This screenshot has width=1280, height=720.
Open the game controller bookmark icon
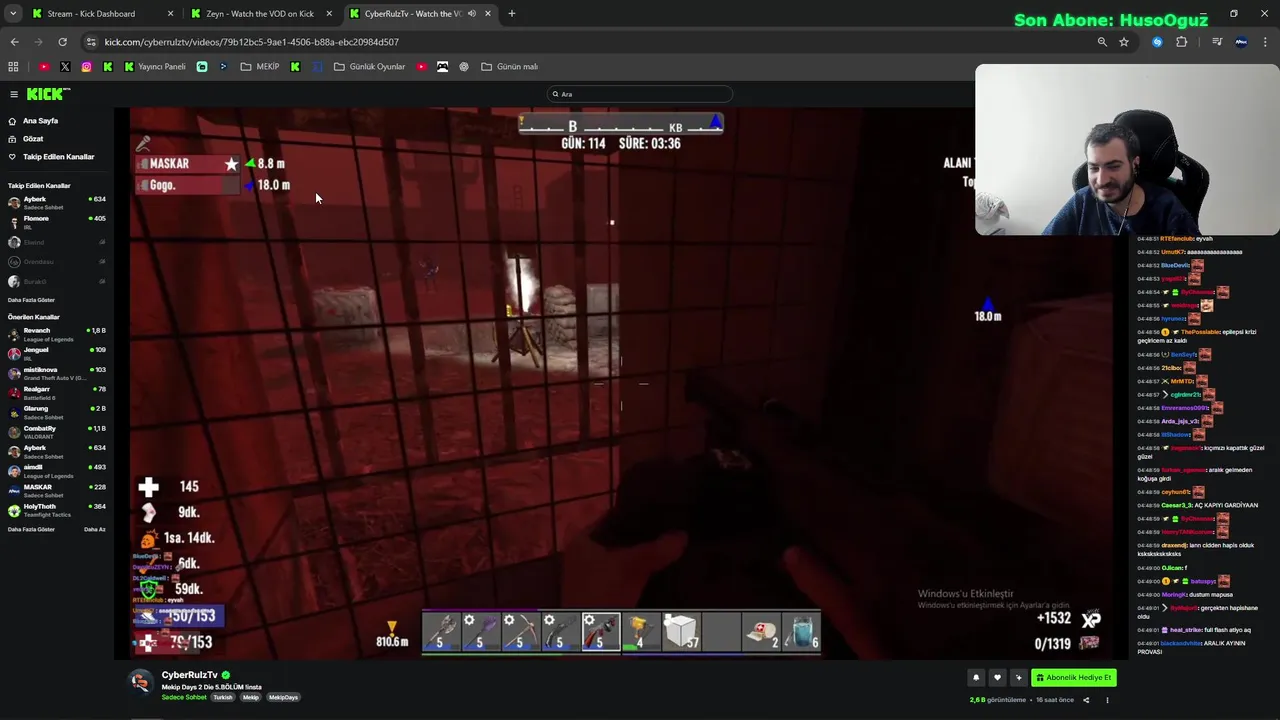442,67
